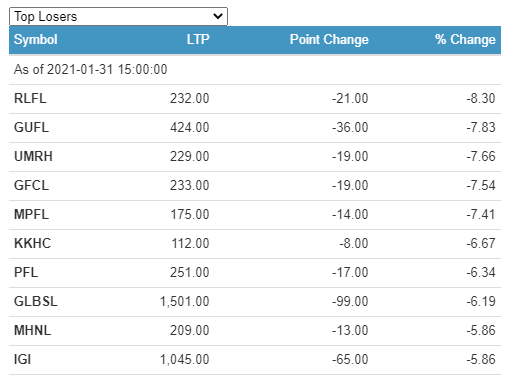Sort by LTP column header
513x377 pixels.
(198, 40)
